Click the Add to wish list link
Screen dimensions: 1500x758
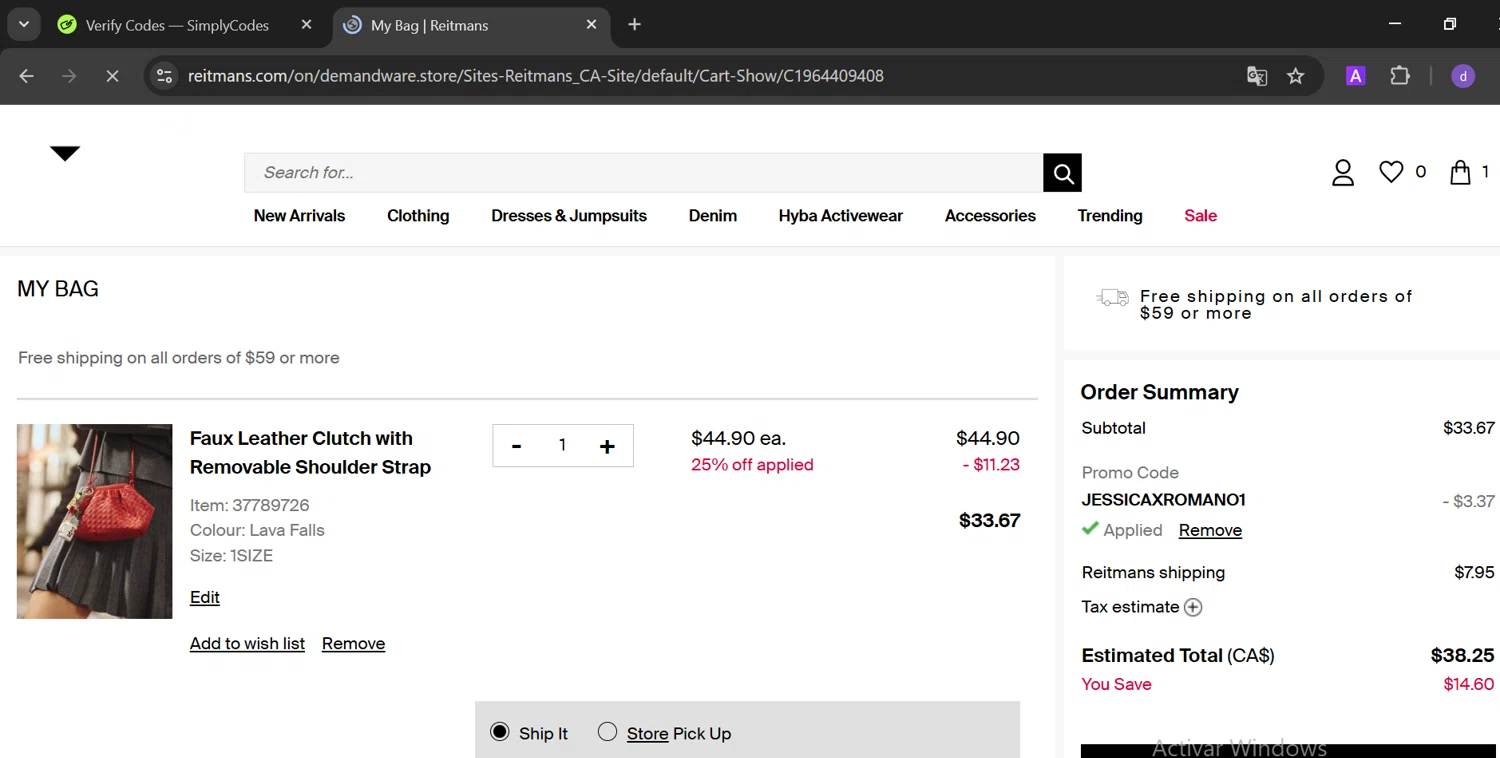coord(247,644)
